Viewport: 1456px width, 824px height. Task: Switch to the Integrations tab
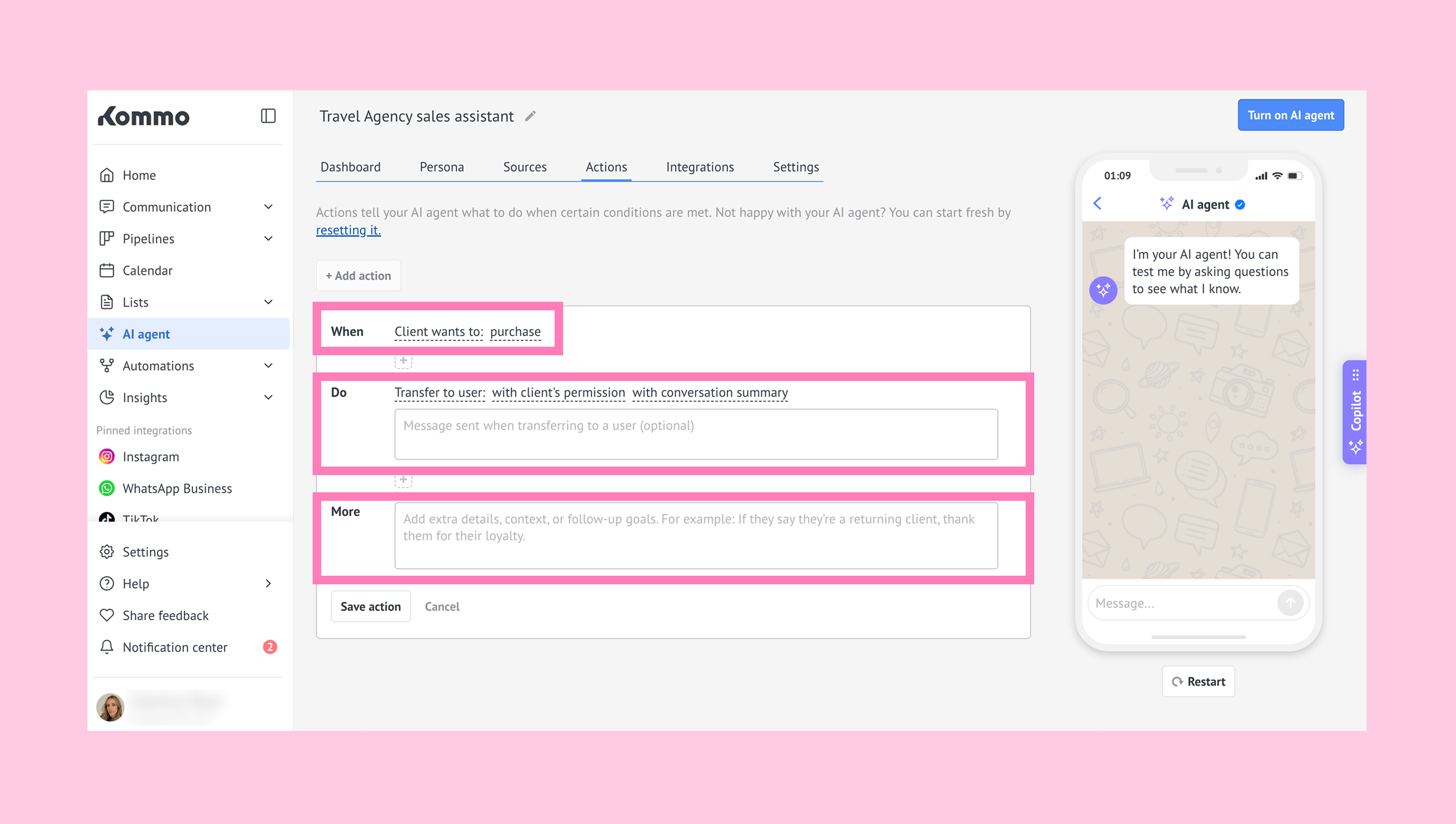[700, 167]
